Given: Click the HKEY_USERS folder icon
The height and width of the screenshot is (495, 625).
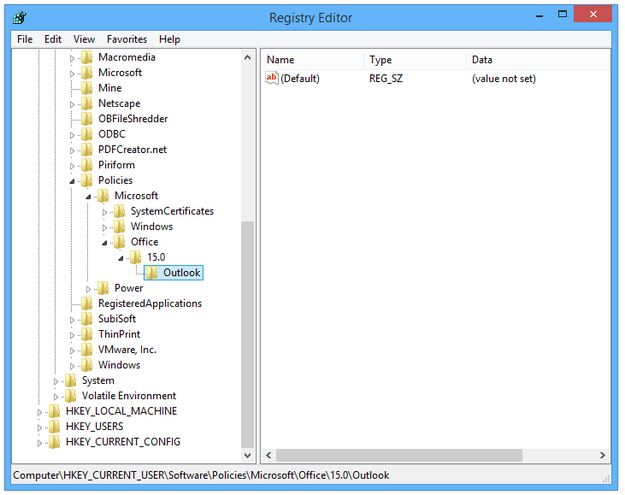Looking at the screenshot, I should 54,427.
